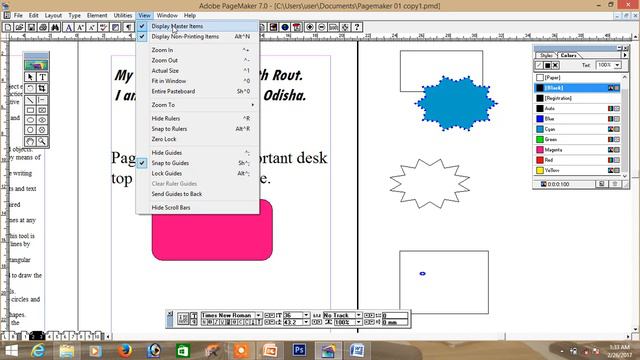Click the Print toolbar icon
Screen dimensions: 640x360
coord(43,27)
